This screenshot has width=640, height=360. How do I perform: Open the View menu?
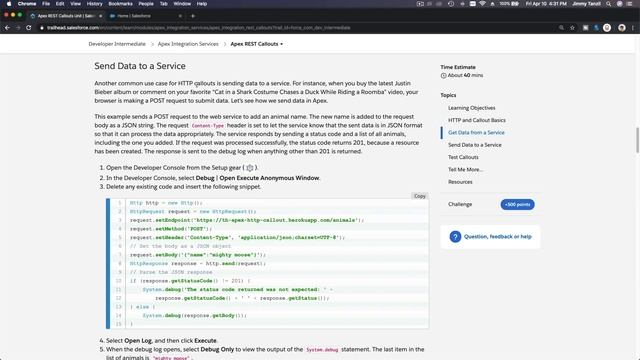[x=76, y=4]
